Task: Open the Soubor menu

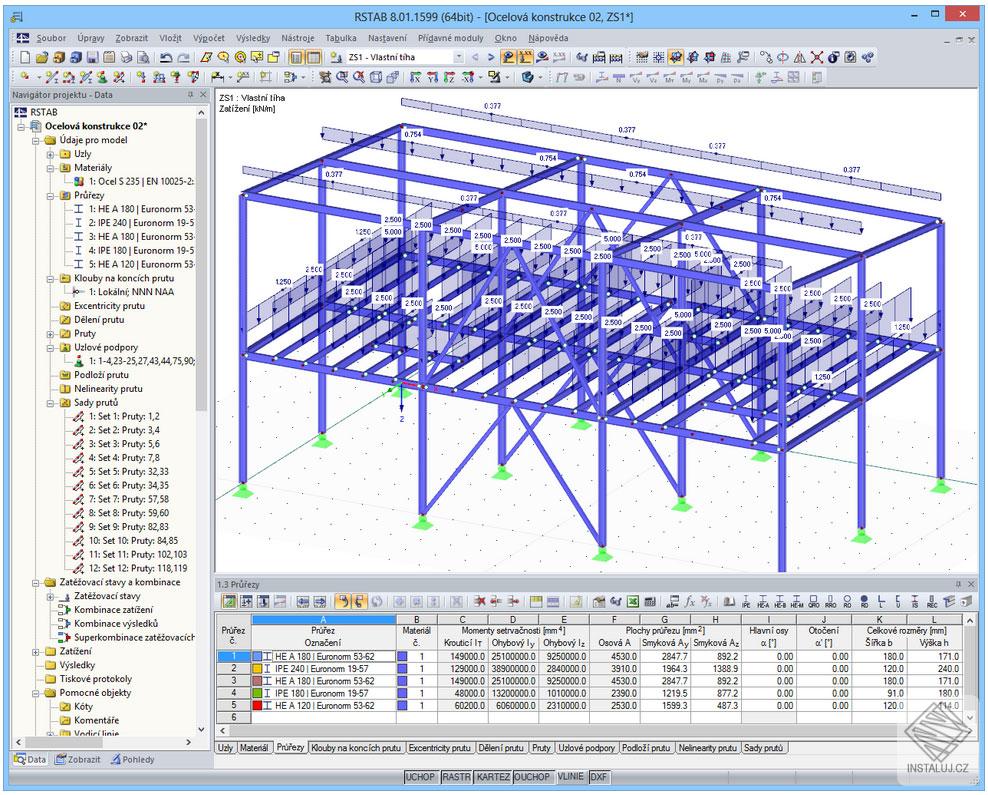Action: 51,38
